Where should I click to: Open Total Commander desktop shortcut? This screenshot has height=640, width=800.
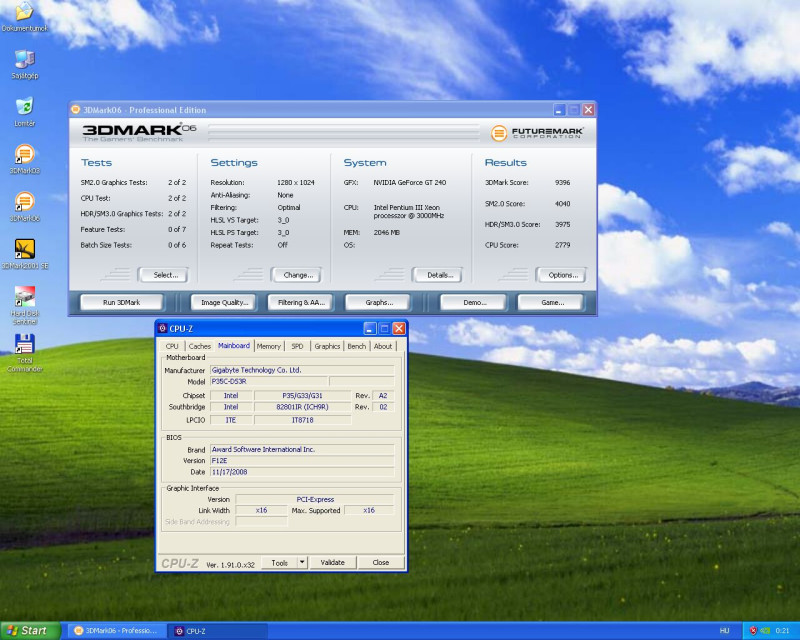(x=24, y=353)
